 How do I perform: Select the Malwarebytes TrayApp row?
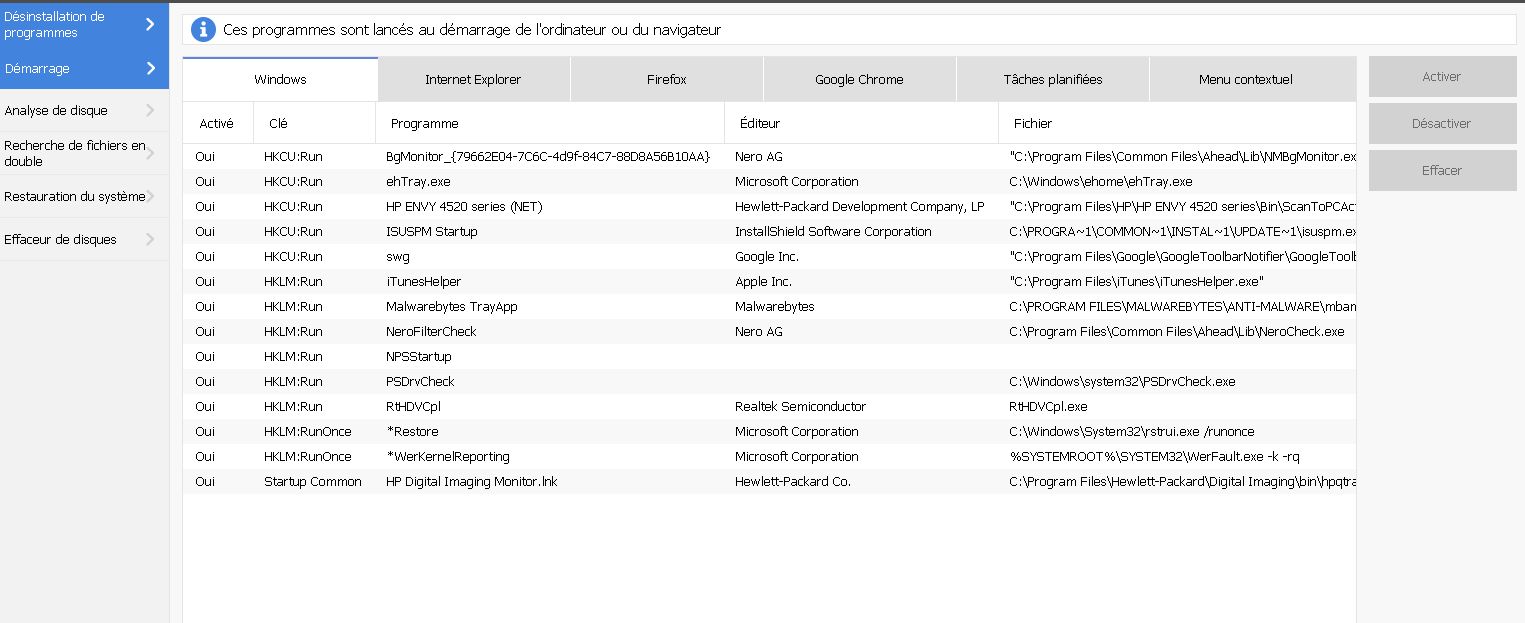pyautogui.click(x=451, y=306)
